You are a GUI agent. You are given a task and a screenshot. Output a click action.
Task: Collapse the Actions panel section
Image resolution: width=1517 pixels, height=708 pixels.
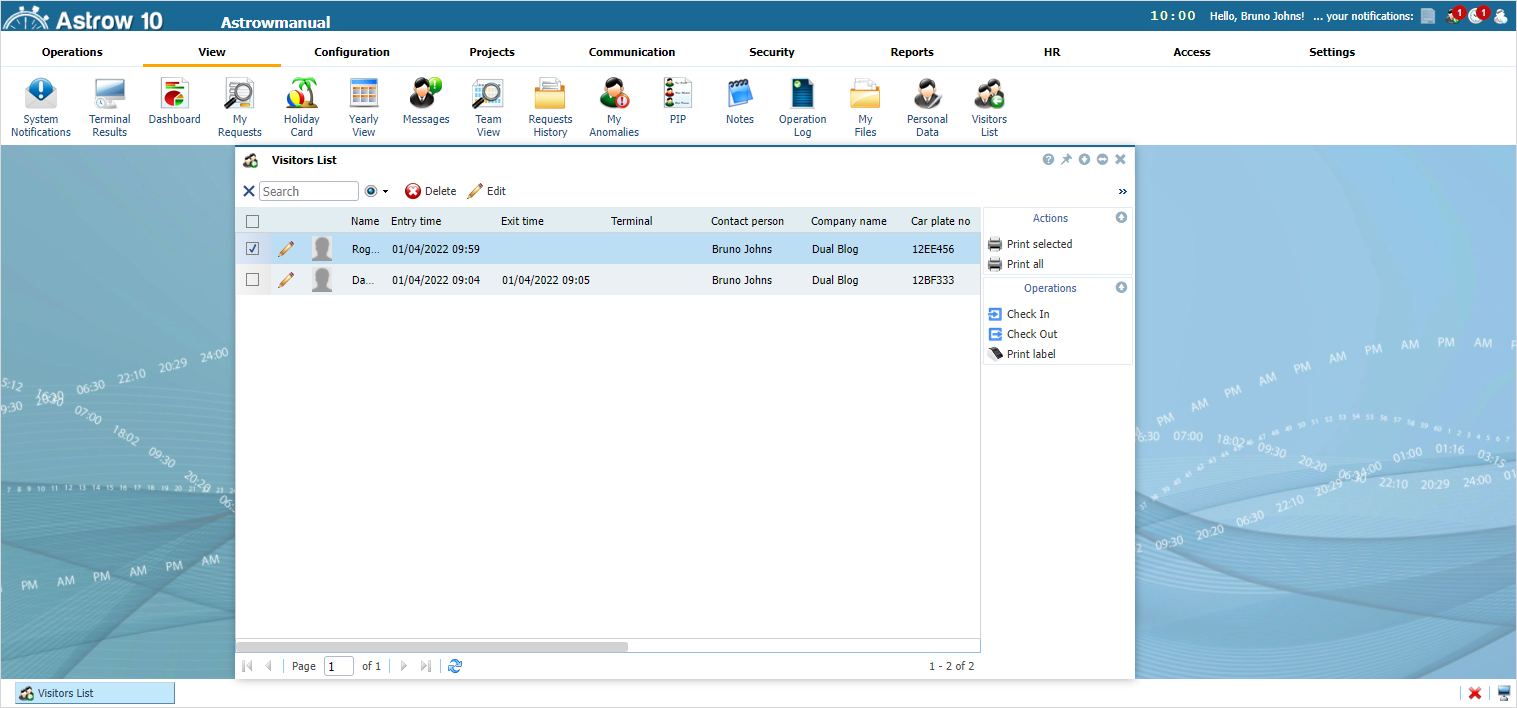point(1121,218)
